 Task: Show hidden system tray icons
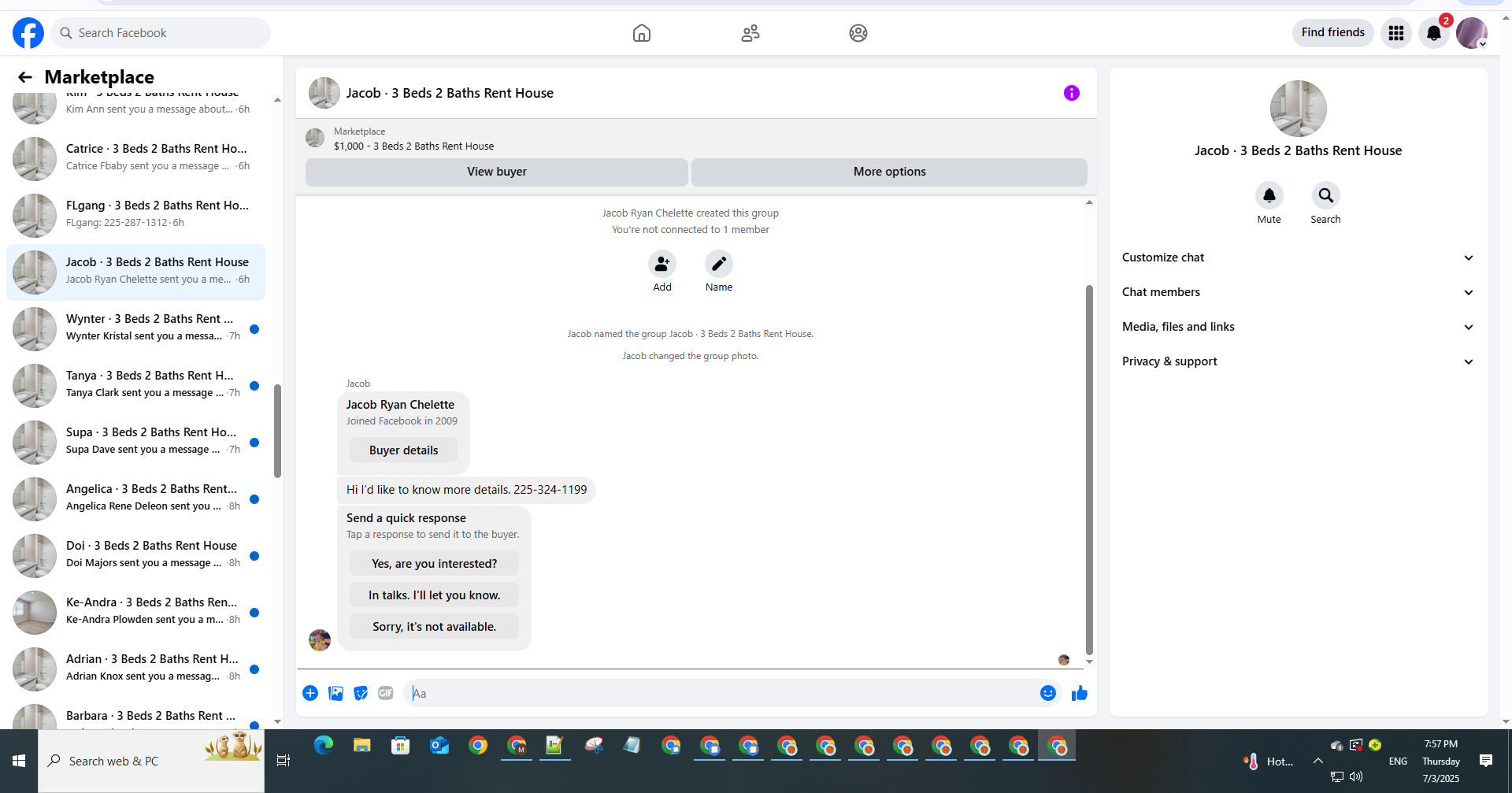click(1318, 761)
